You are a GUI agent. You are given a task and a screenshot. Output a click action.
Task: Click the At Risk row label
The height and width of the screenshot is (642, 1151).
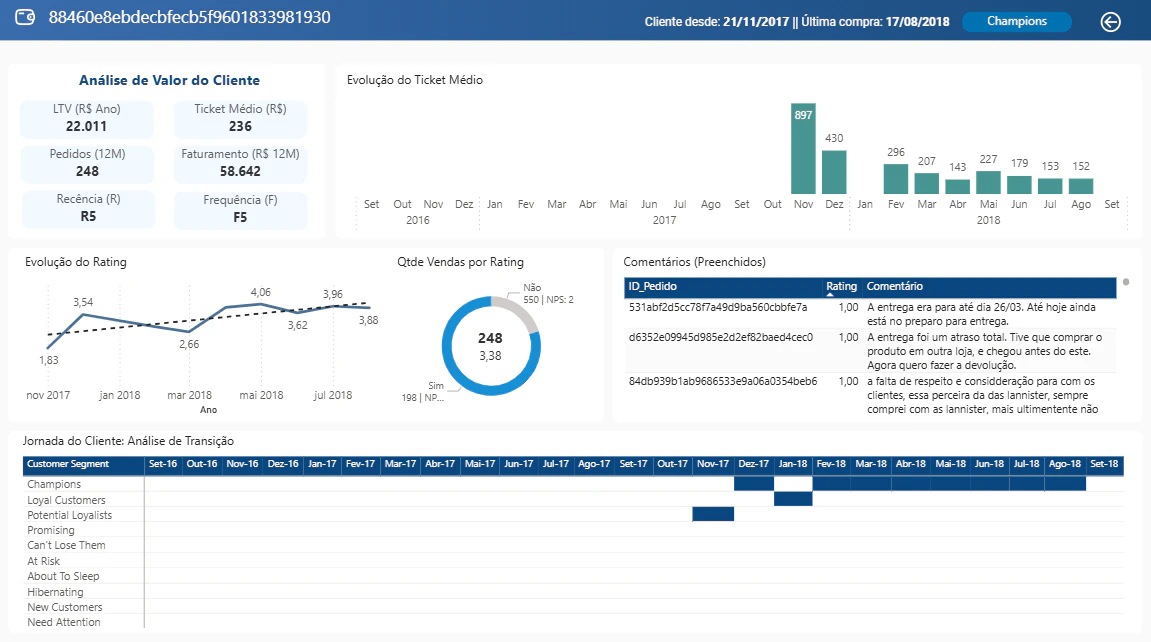pos(43,561)
